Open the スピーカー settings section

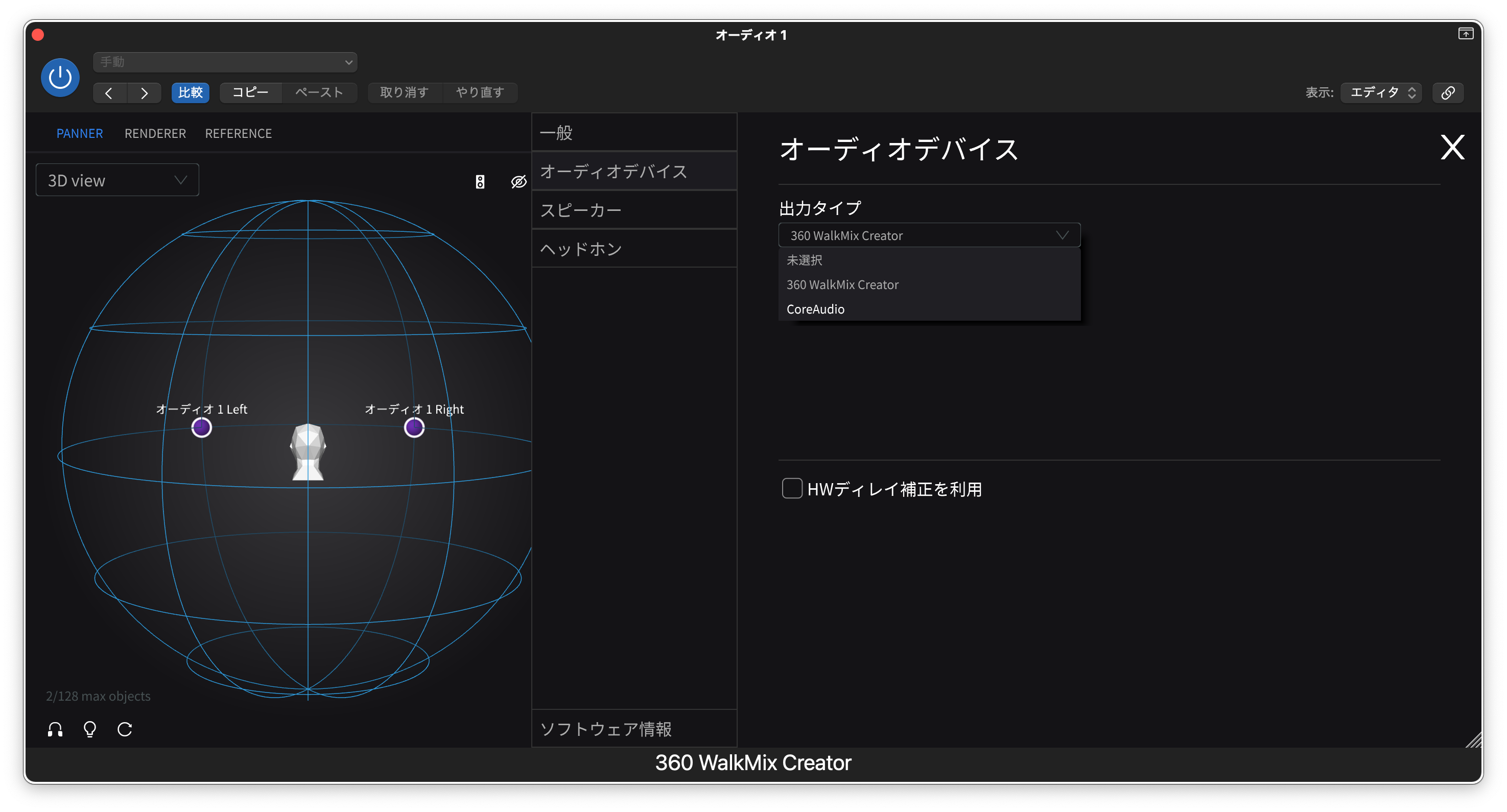[x=634, y=210]
